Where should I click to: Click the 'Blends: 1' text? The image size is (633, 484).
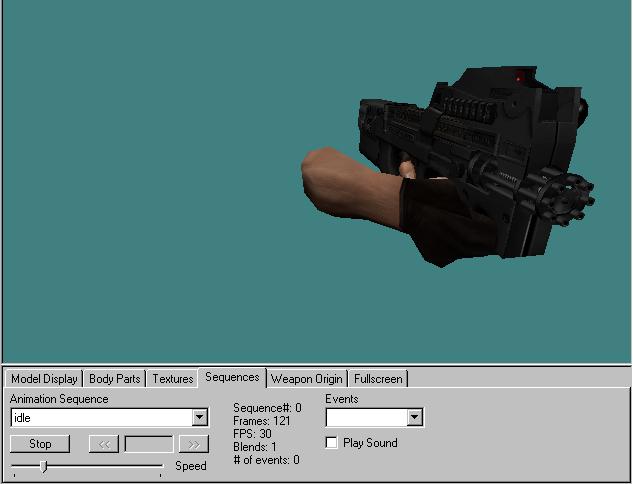(x=255, y=447)
